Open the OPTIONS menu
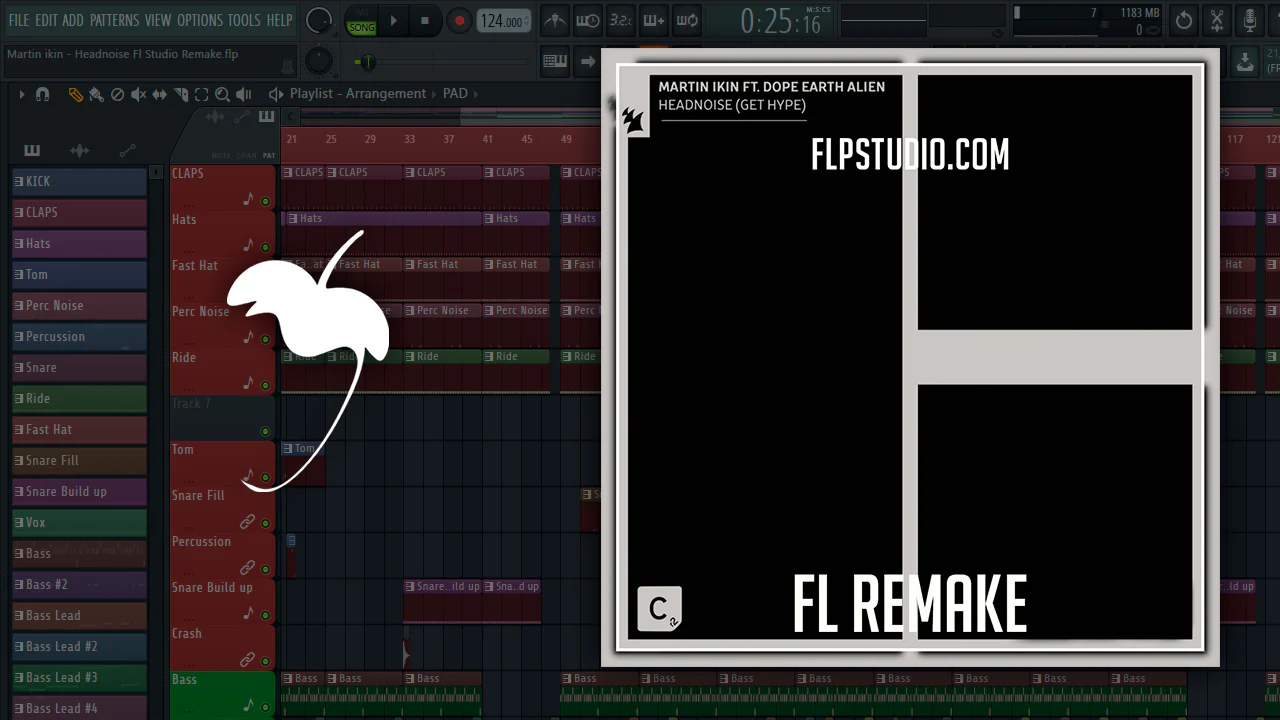The image size is (1280, 720). click(200, 20)
